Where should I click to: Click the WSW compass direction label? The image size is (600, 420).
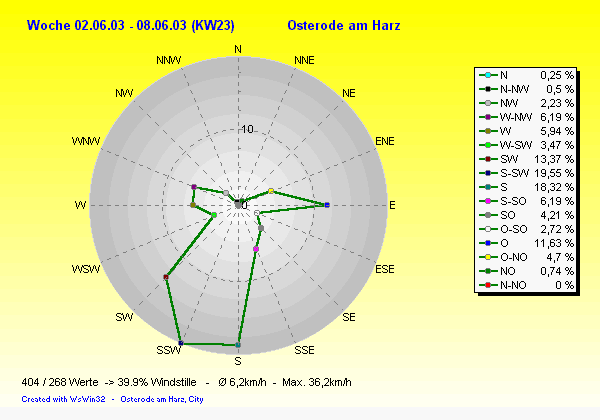point(86,270)
